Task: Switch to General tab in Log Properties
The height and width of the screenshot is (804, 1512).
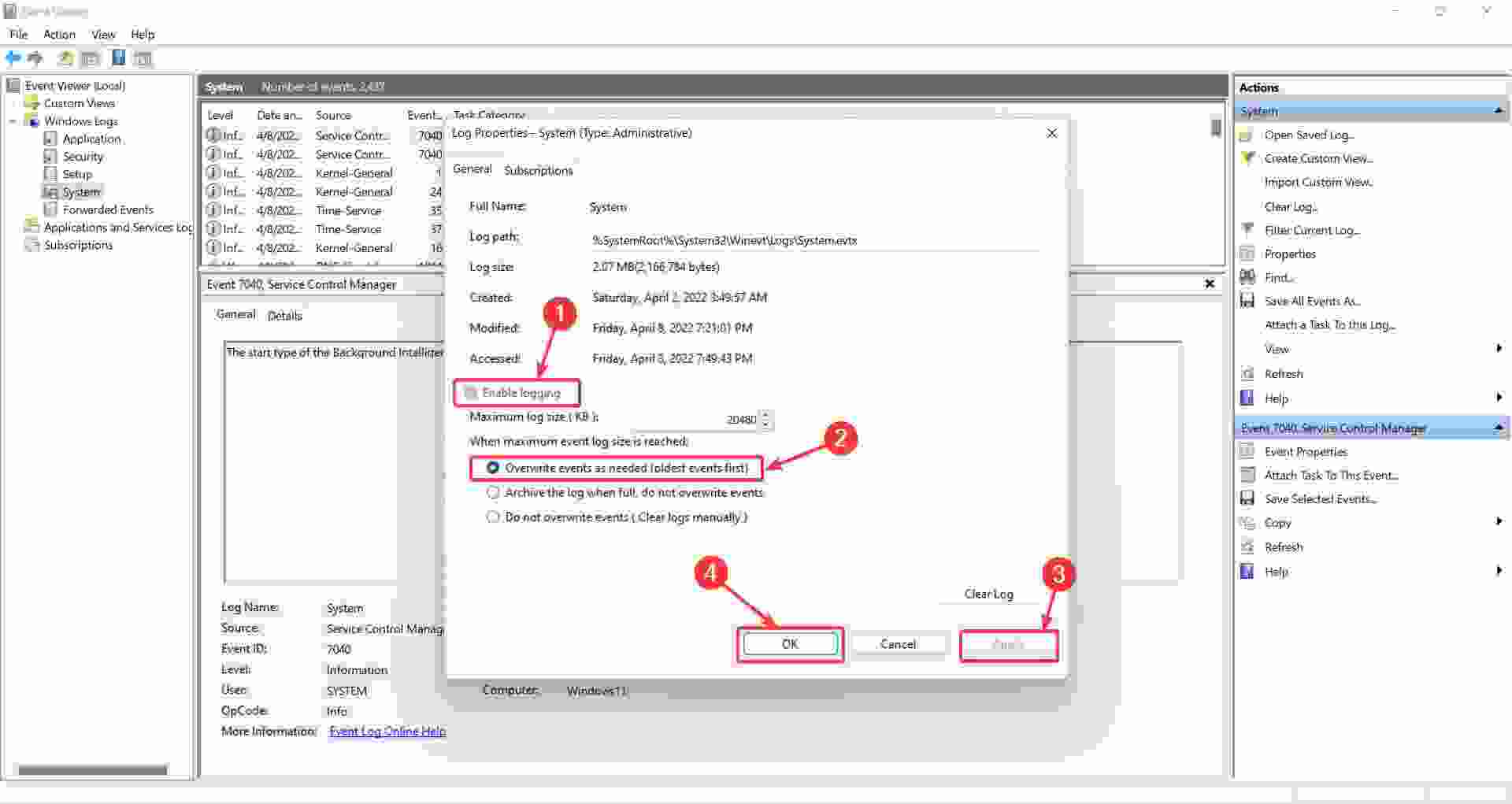Action: [x=472, y=169]
